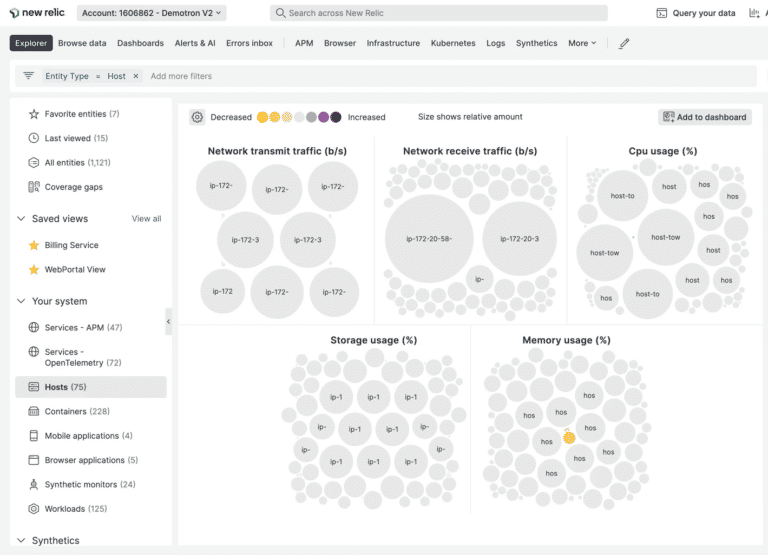Go to Dashboards

[140, 43]
